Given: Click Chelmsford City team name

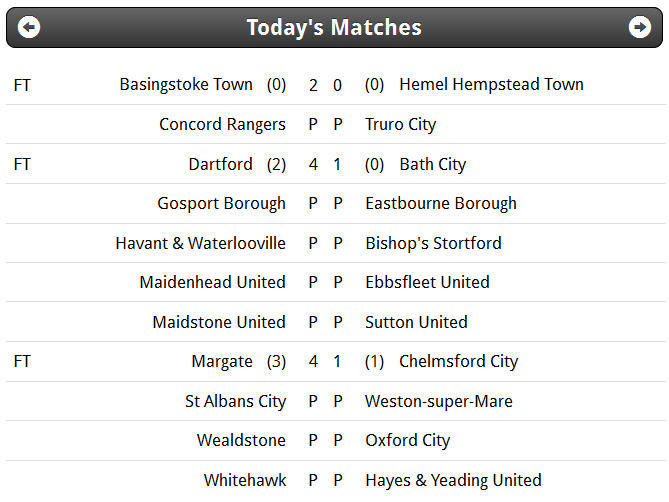Looking at the screenshot, I should pos(459,362).
